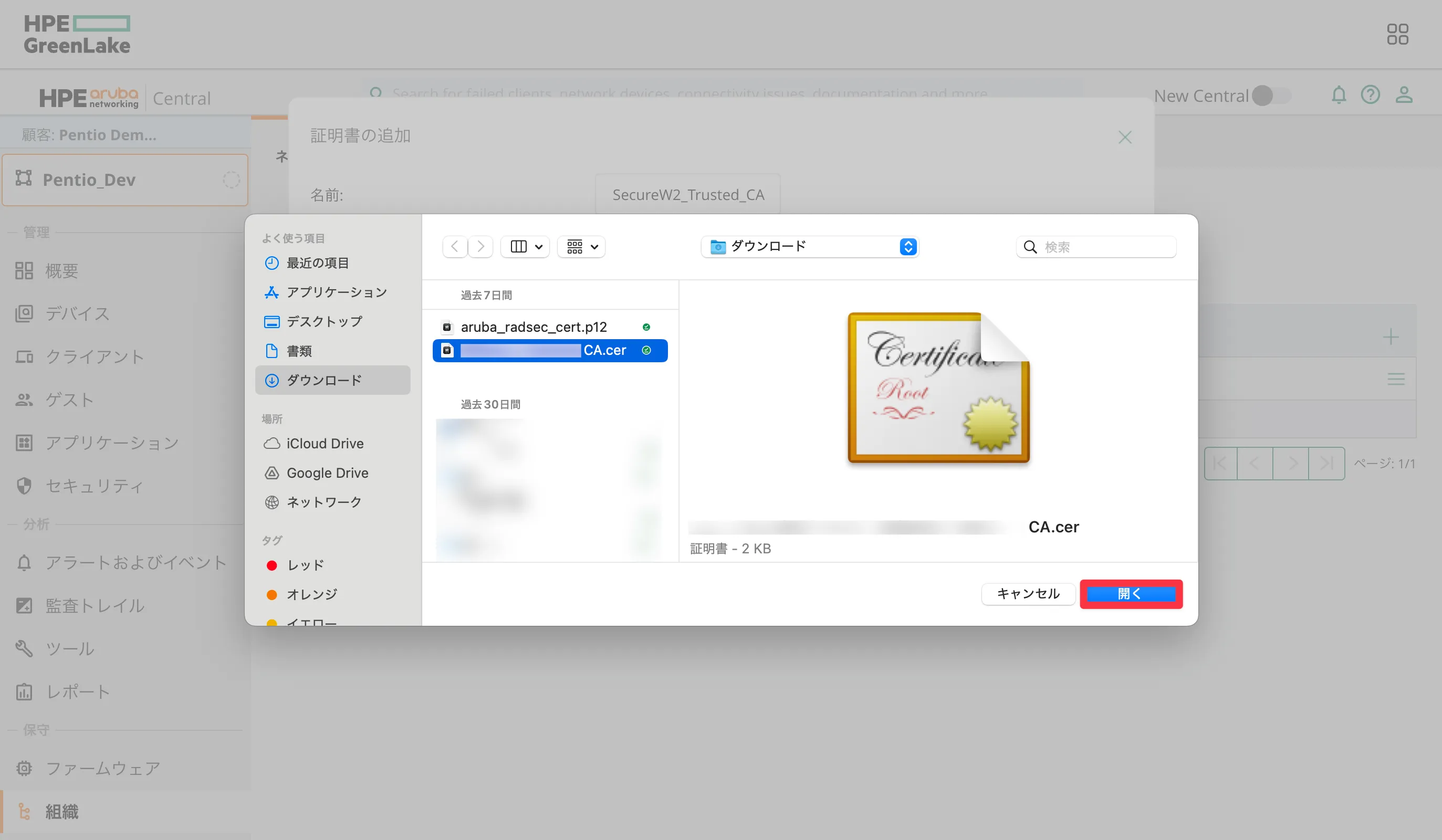Select クライアント in the sidebar menu

(x=95, y=356)
